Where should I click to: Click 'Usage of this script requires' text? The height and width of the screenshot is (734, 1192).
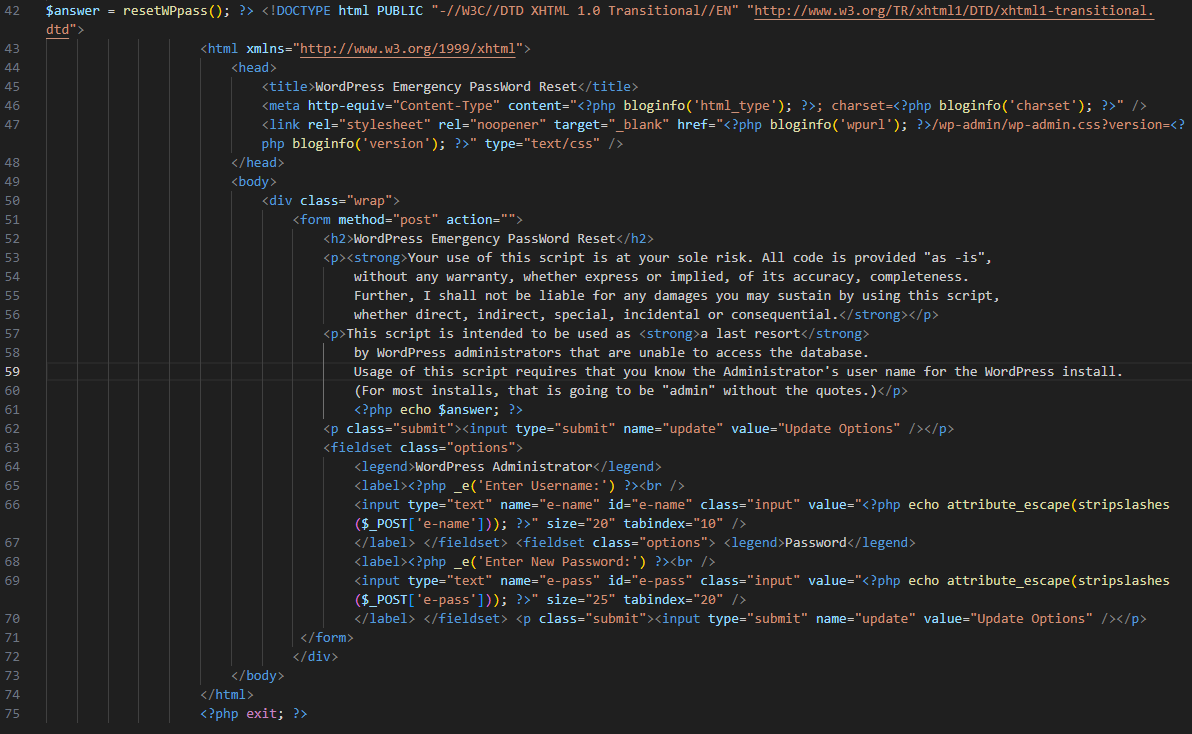pyautogui.click(x=465, y=372)
